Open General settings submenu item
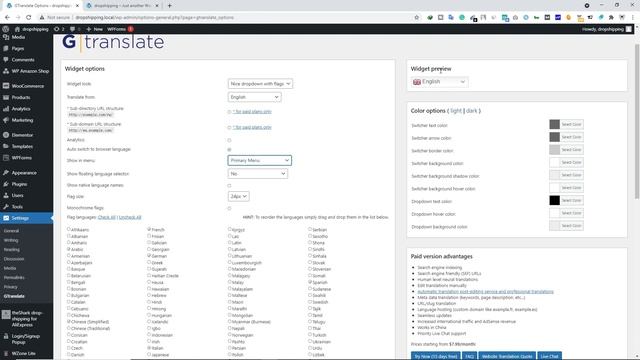The image size is (640, 360). 11,231
